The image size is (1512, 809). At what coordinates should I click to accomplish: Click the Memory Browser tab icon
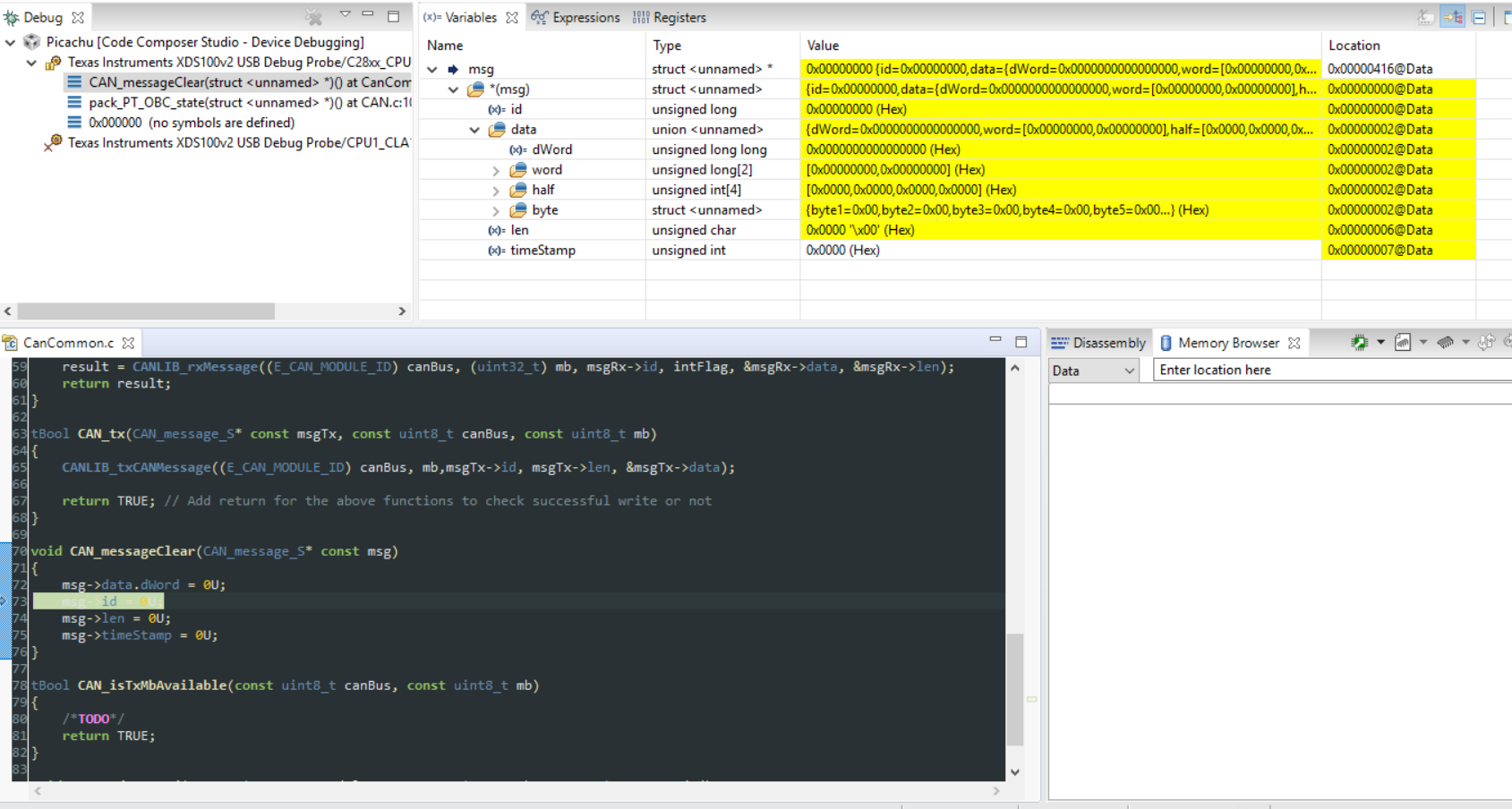pyautogui.click(x=1166, y=342)
